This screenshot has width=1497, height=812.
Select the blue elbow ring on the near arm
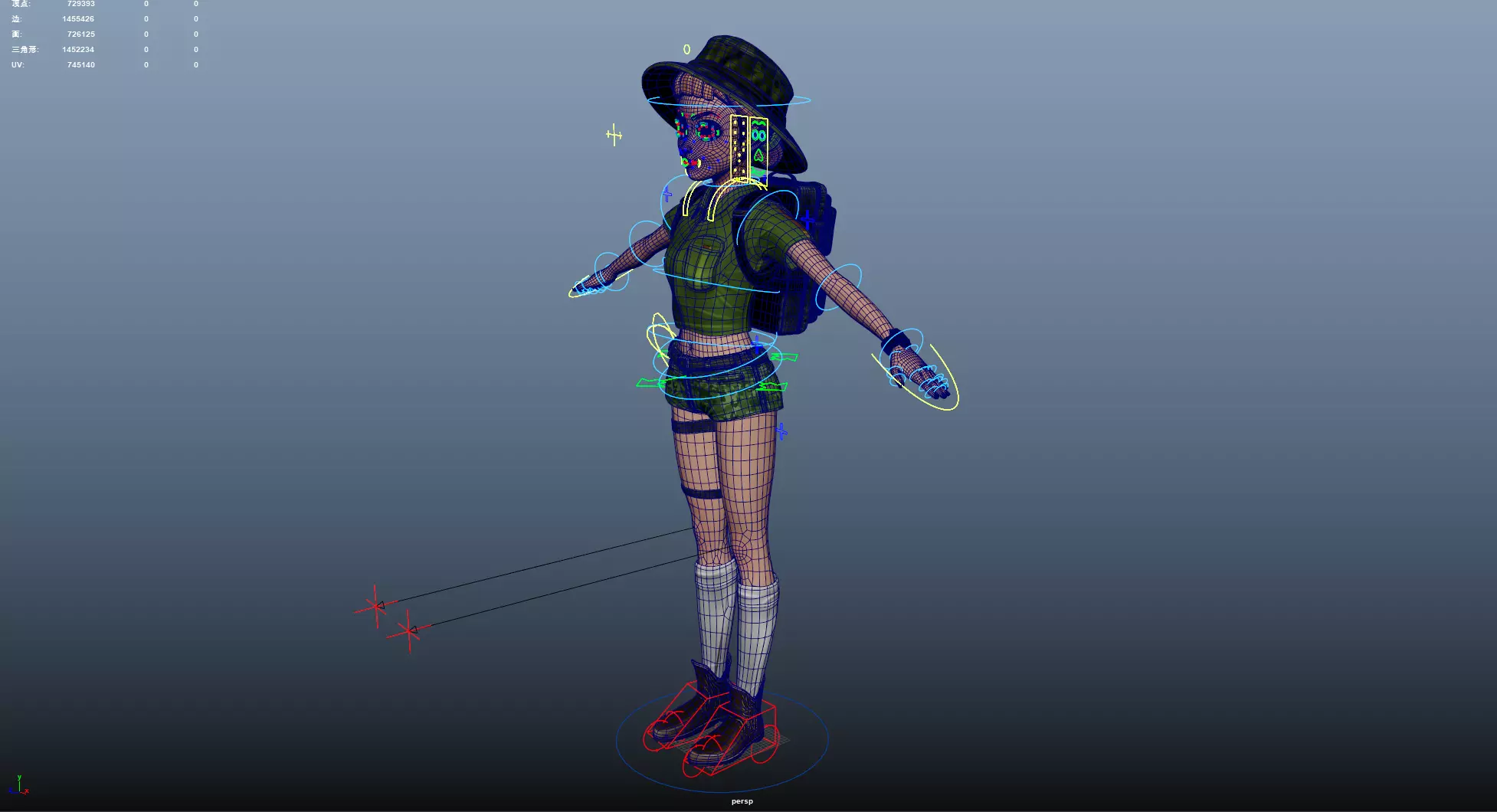pos(838,287)
